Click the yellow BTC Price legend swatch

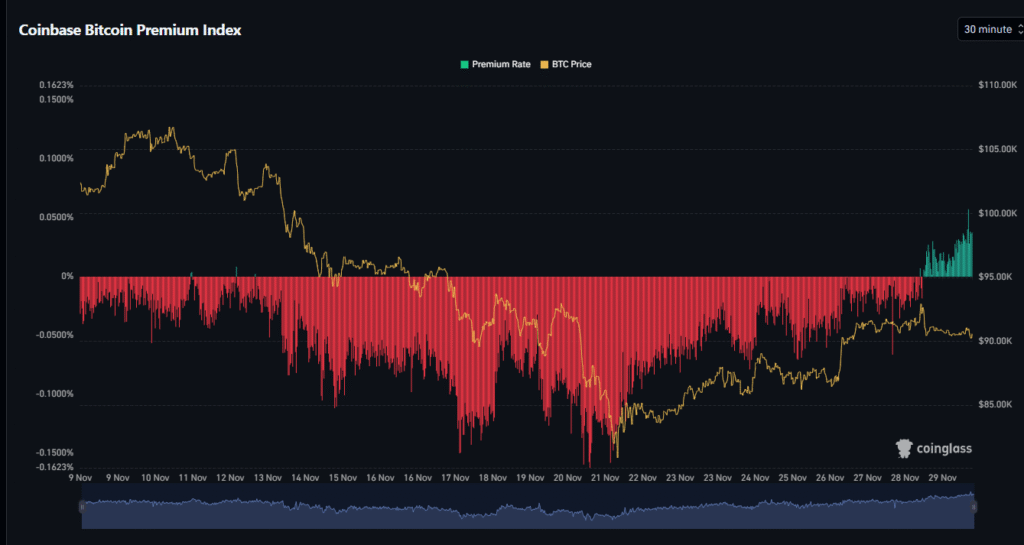point(544,64)
